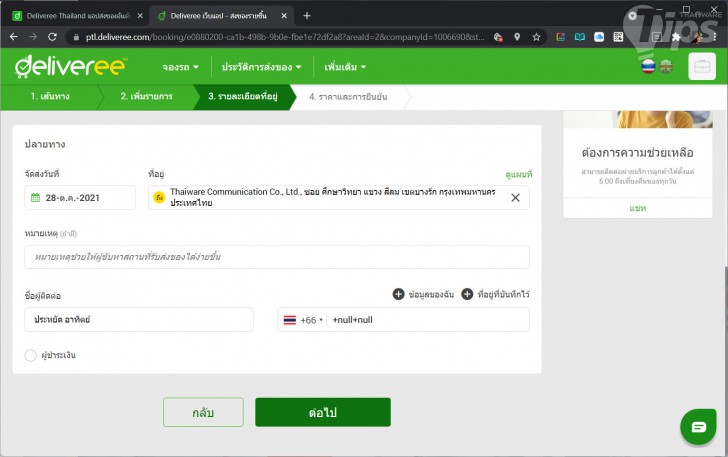Image resolution: width=728 pixels, height=457 pixels.
Task: Expand the จองรถ menu
Action: 180,67
